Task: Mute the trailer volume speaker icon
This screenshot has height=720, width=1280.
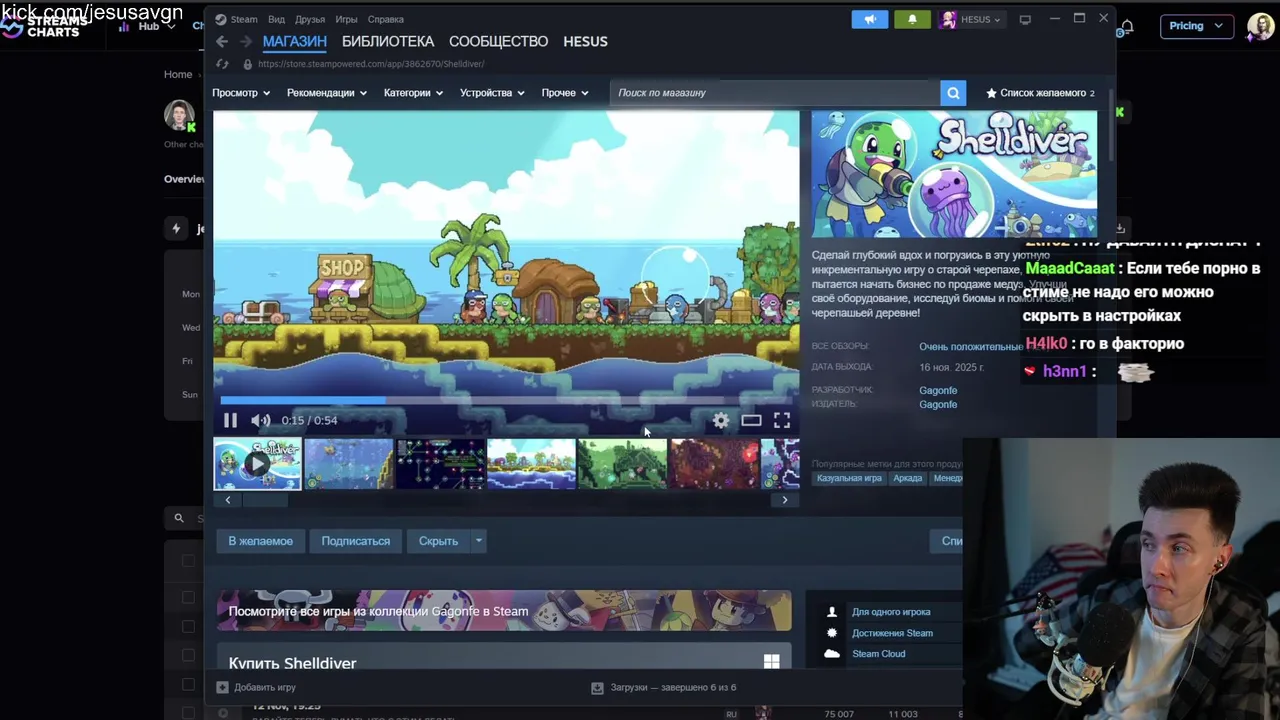Action: [260, 421]
